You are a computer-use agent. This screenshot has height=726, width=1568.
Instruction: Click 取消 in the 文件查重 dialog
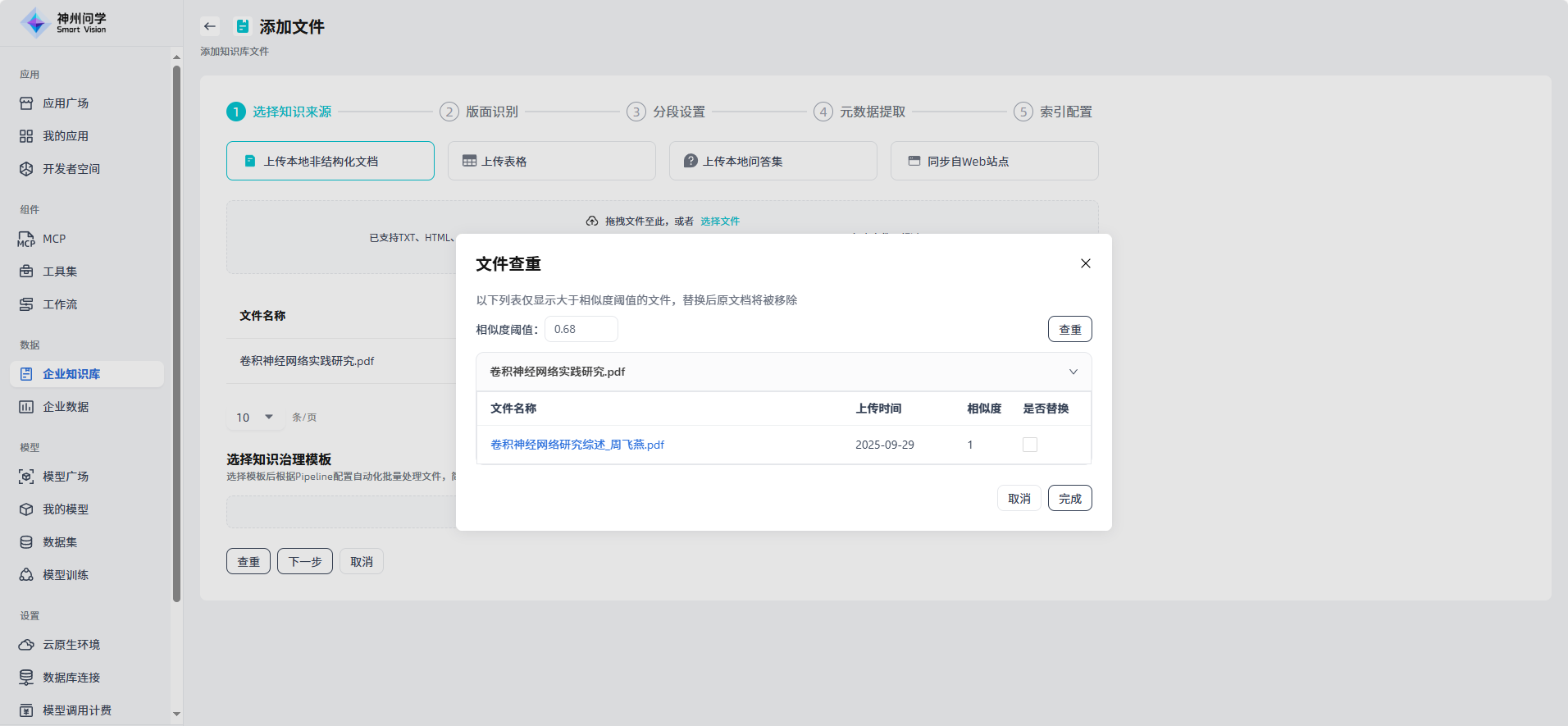point(1019,498)
